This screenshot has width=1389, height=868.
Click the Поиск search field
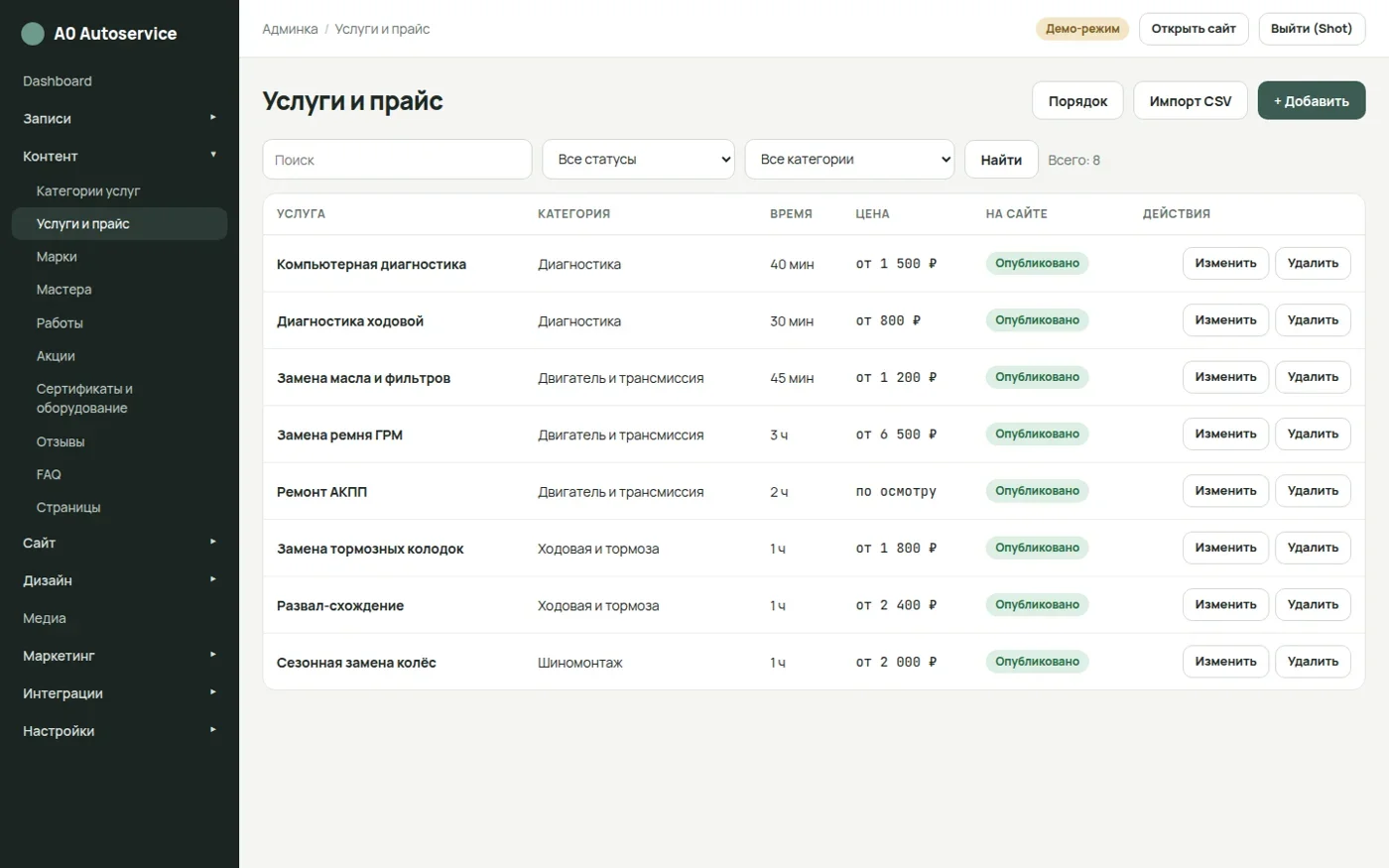tap(397, 160)
